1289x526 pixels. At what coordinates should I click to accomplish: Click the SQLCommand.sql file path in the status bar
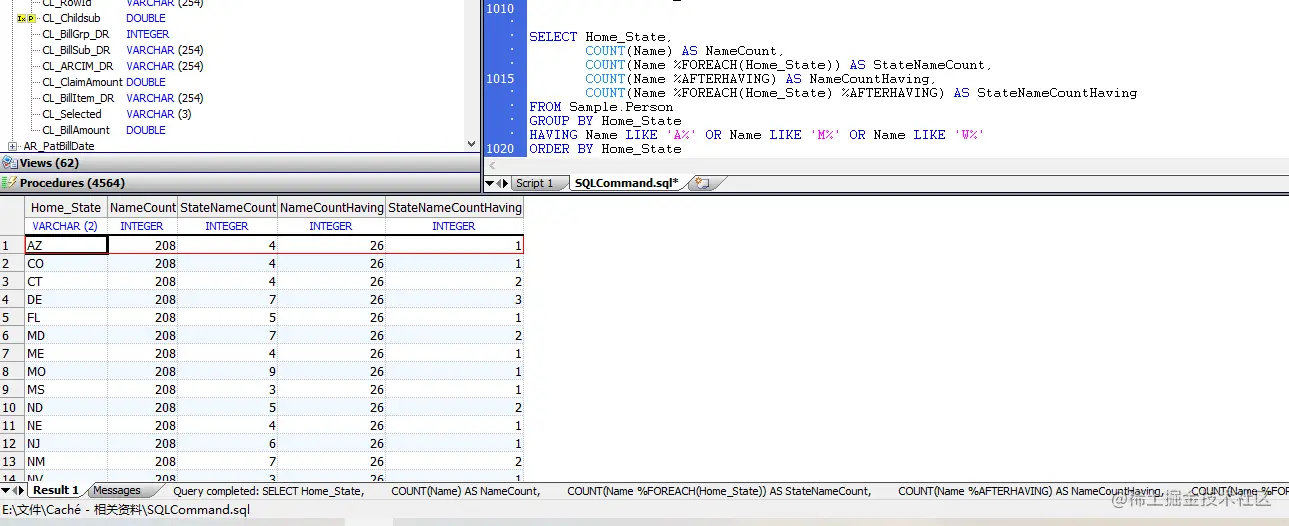tap(126, 510)
